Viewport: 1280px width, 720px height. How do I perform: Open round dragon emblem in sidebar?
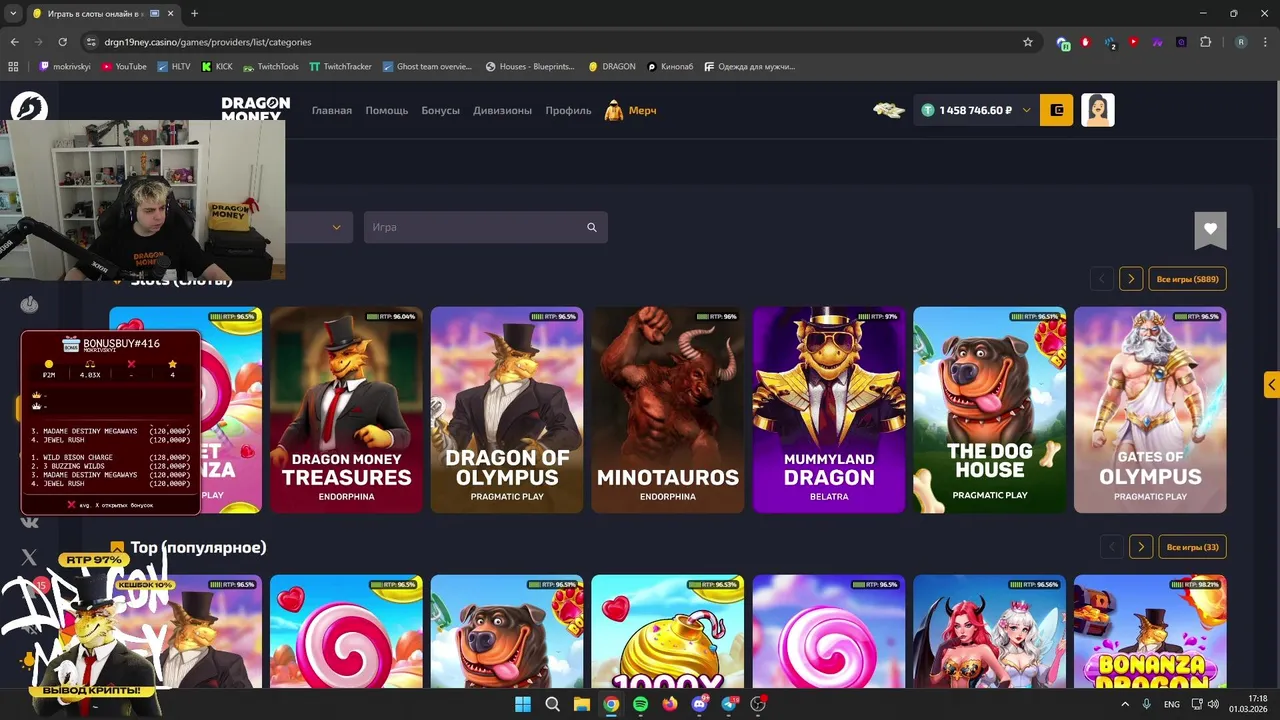(29, 108)
